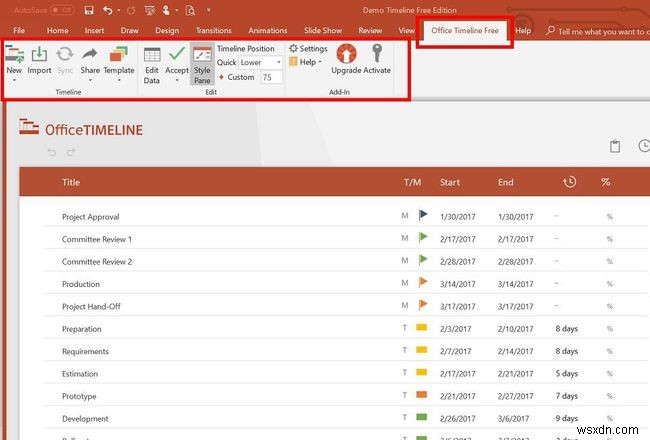The height and width of the screenshot is (440, 650).
Task: Click the Activate key icon
Action: [377, 53]
